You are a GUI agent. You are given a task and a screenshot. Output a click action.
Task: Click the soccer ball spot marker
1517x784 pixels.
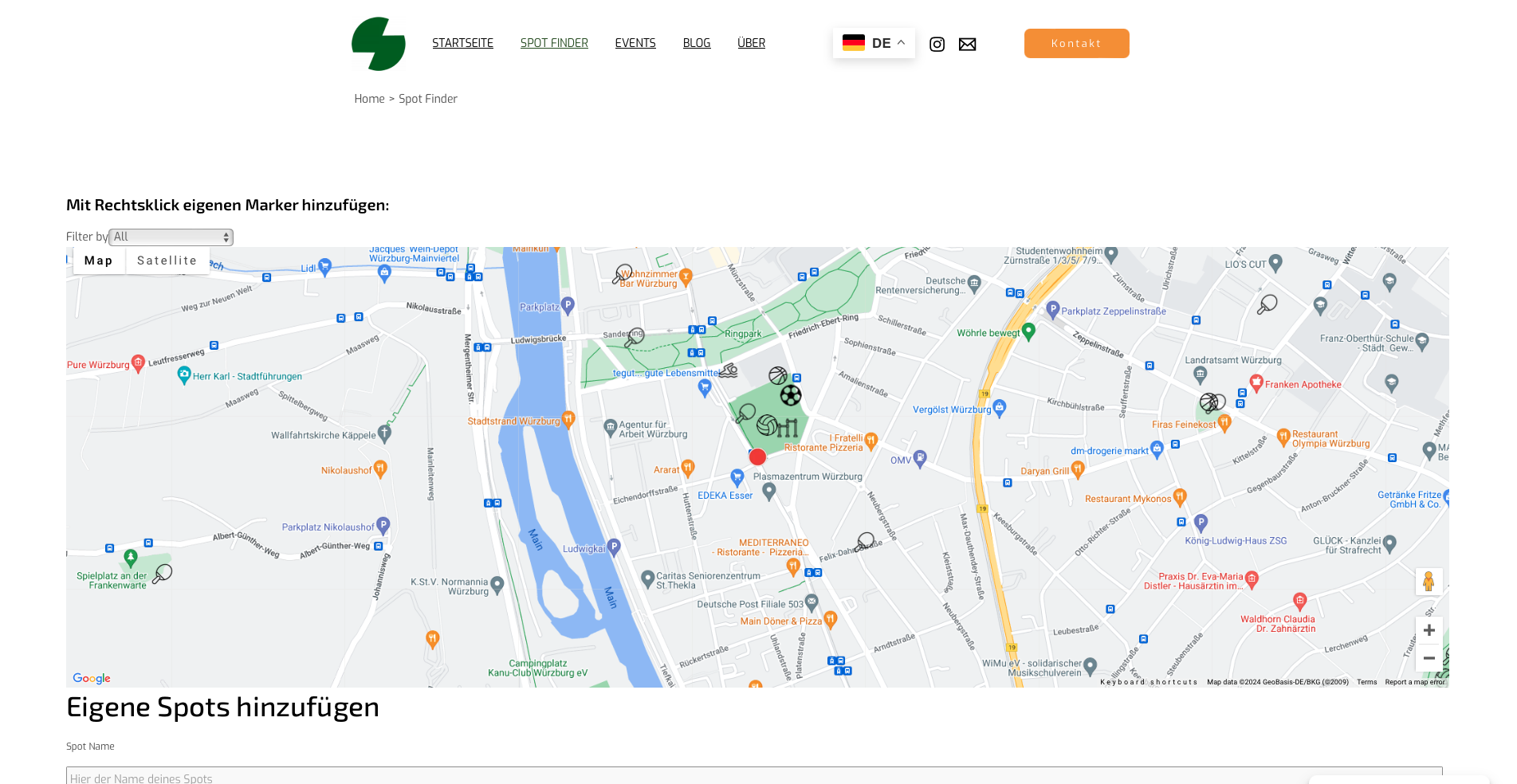click(790, 395)
